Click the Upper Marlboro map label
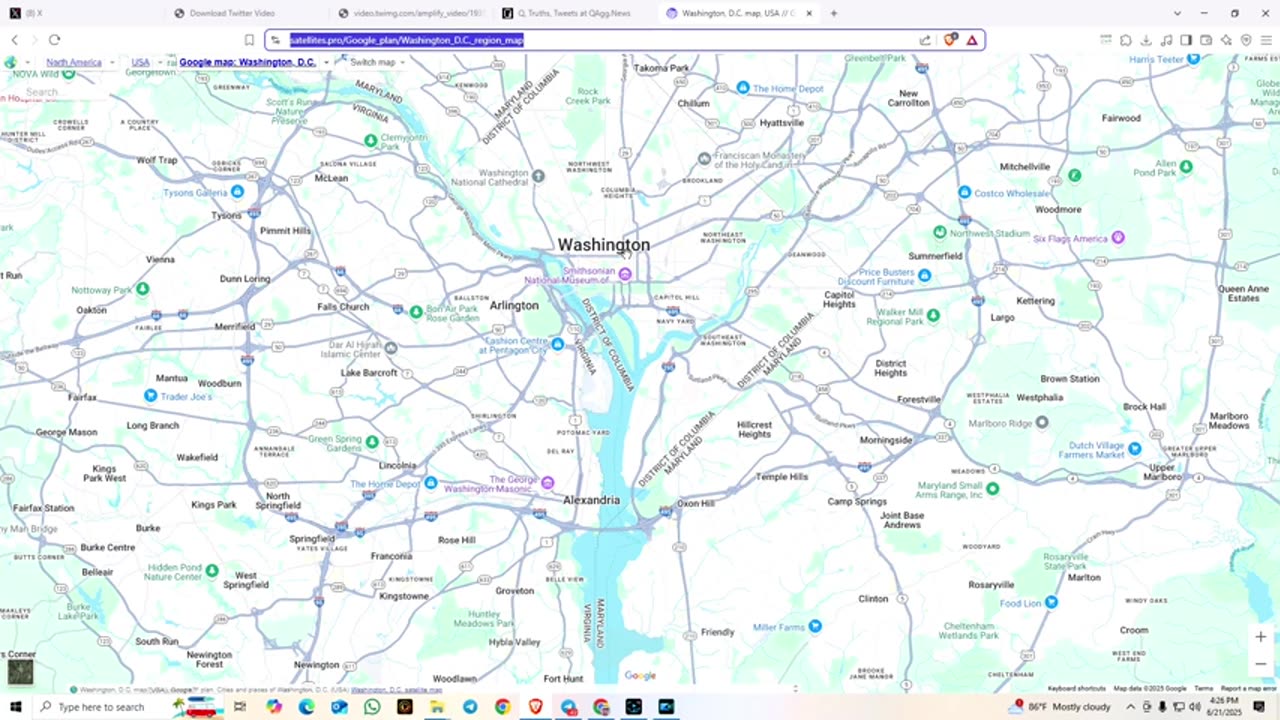Viewport: 1280px width, 720px height. click(x=1162, y=472)
